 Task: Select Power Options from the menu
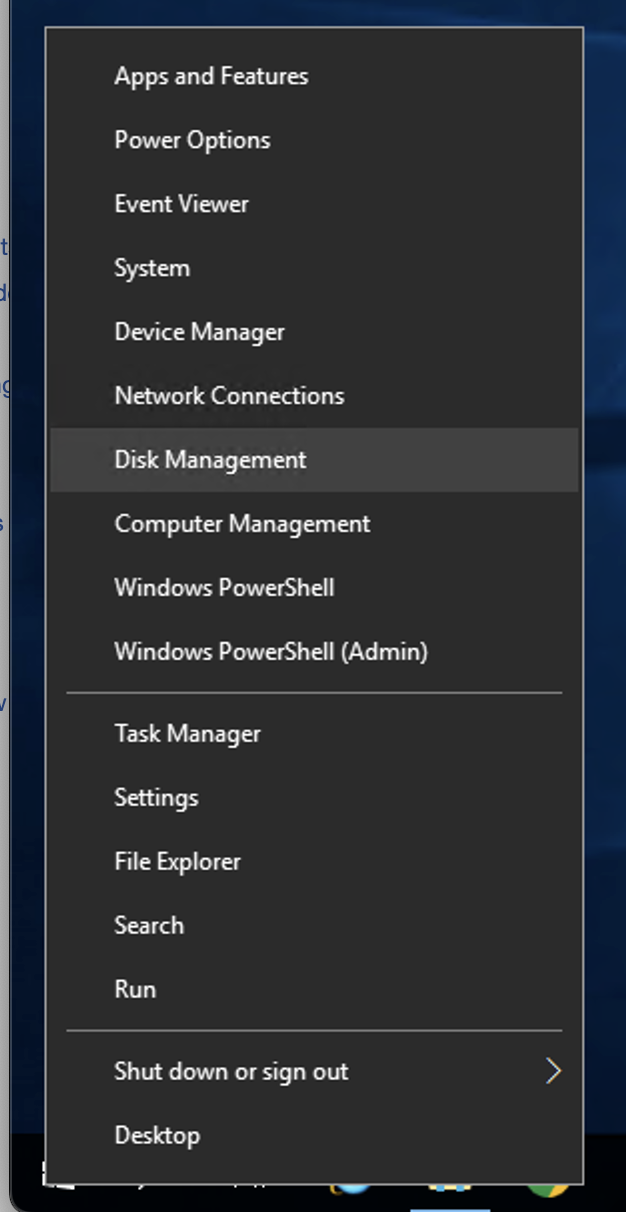click(192, 140)
